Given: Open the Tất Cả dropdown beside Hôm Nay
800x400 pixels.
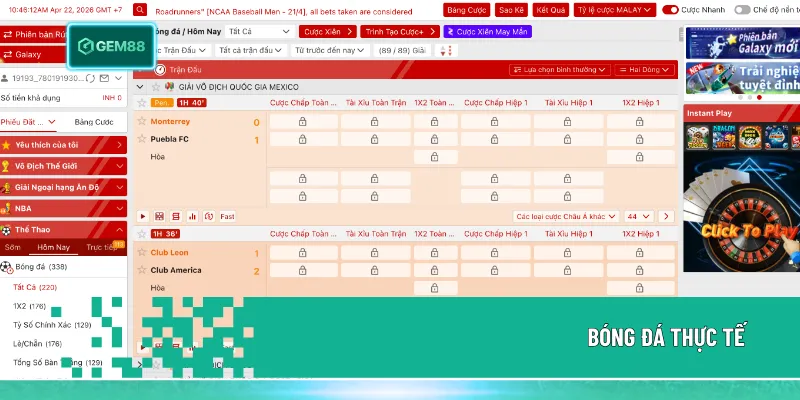Looking at the screenshot, I should (260, 32).
